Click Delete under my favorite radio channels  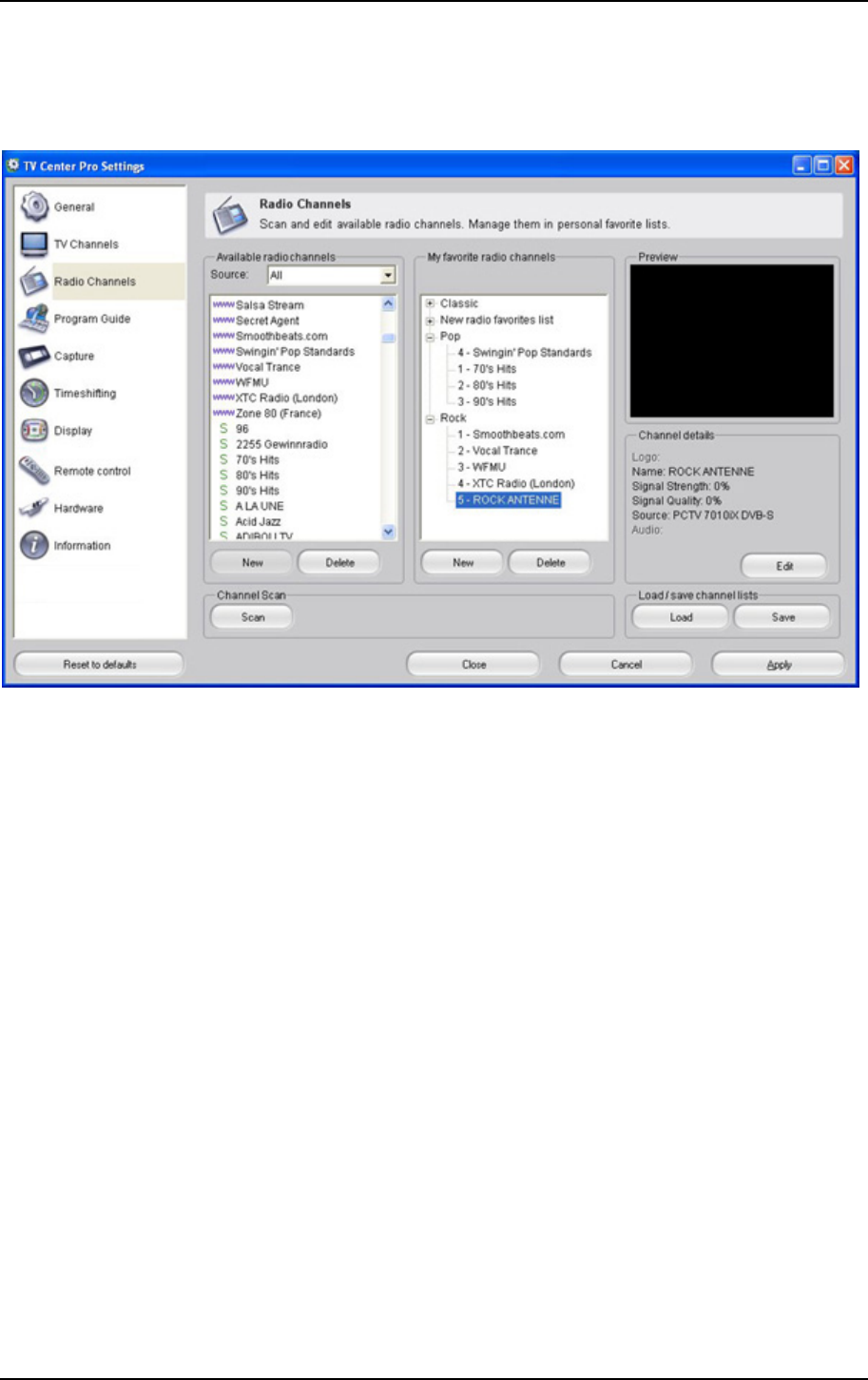click(x=550, y=562)
